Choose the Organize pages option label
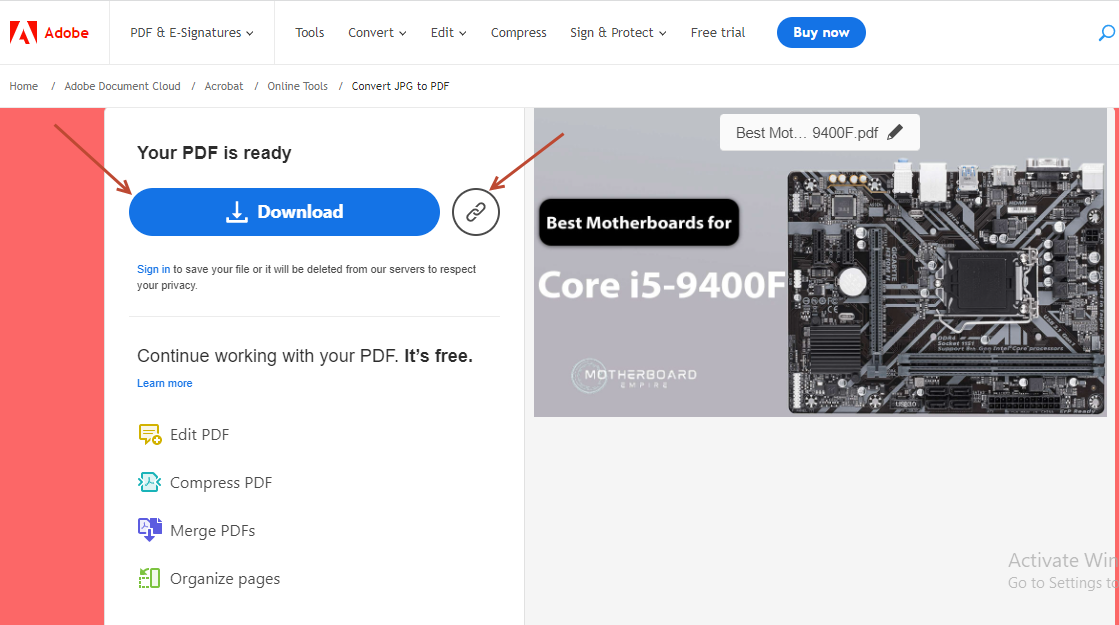This screenshot has width=1119, height=625. 225,579
